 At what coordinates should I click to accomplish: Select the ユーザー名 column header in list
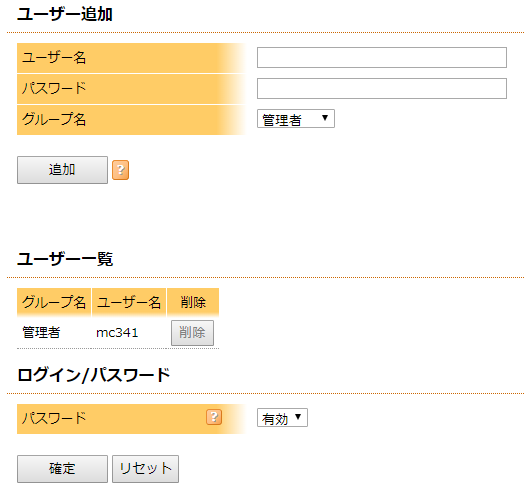[129, 302]
